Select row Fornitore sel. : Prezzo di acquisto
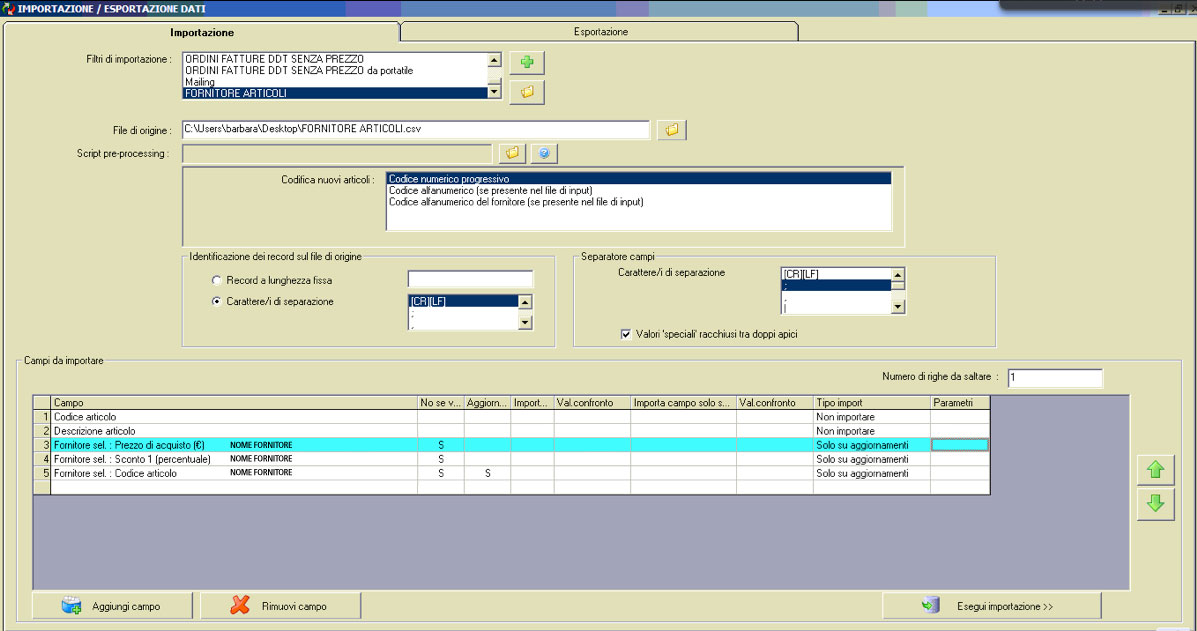Viewport: 1197px width, 631px height. click(511, 445)
